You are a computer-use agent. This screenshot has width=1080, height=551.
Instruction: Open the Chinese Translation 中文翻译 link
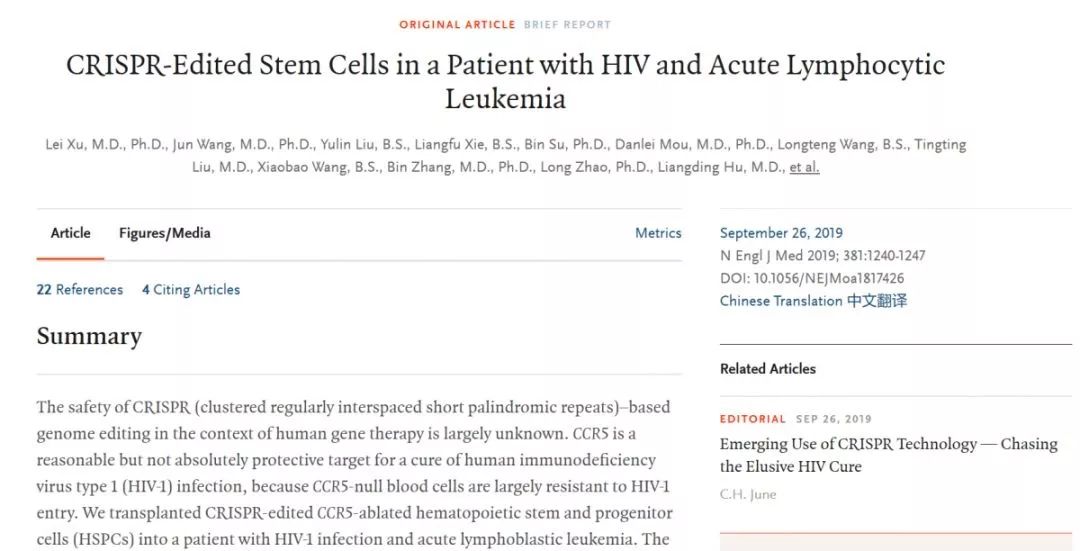(813, 301)
